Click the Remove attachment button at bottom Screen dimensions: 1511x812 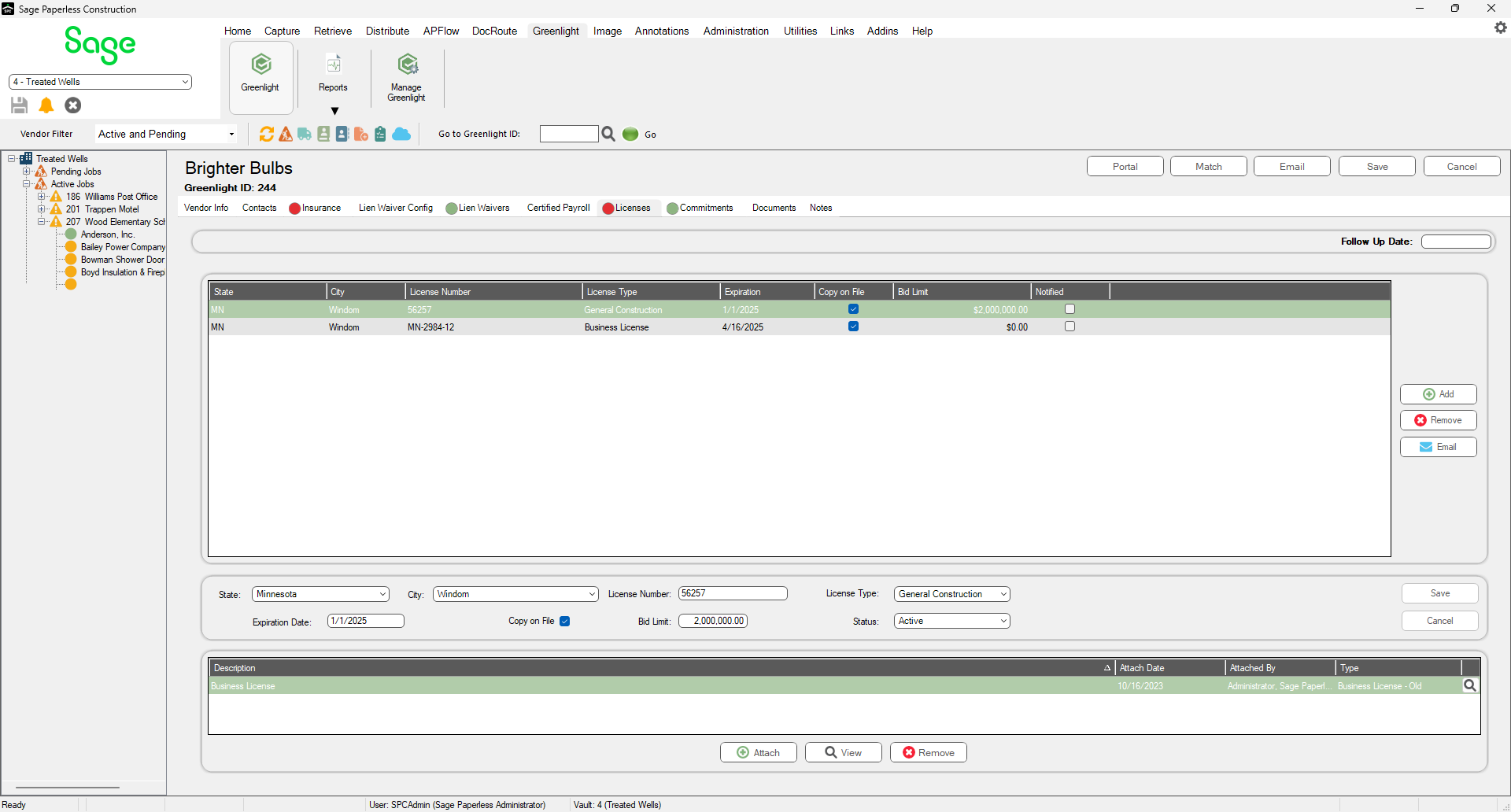pyautogui.click(x=929, y=752)
